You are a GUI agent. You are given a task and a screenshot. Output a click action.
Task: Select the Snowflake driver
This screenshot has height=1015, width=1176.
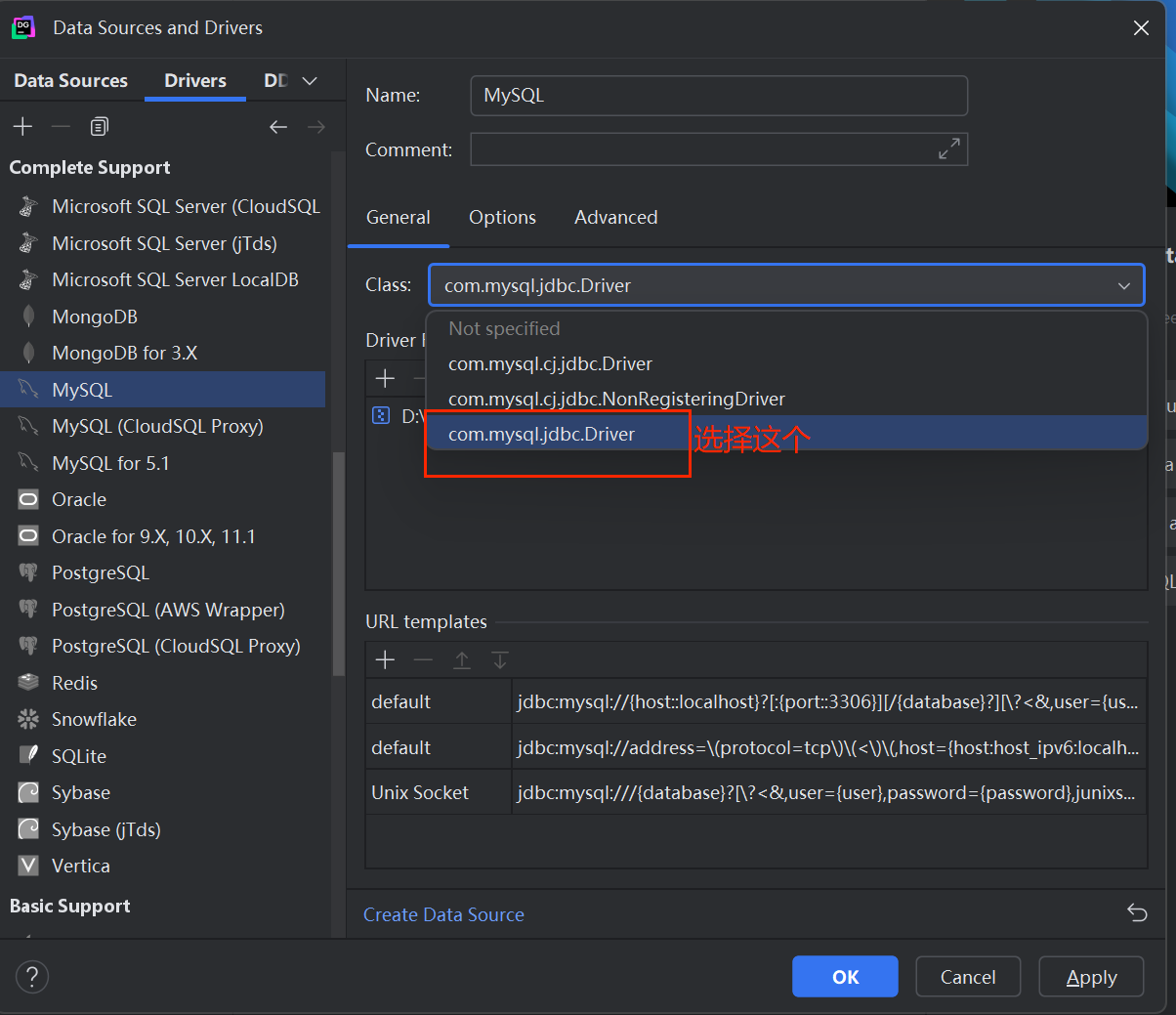tap(162, 719)
